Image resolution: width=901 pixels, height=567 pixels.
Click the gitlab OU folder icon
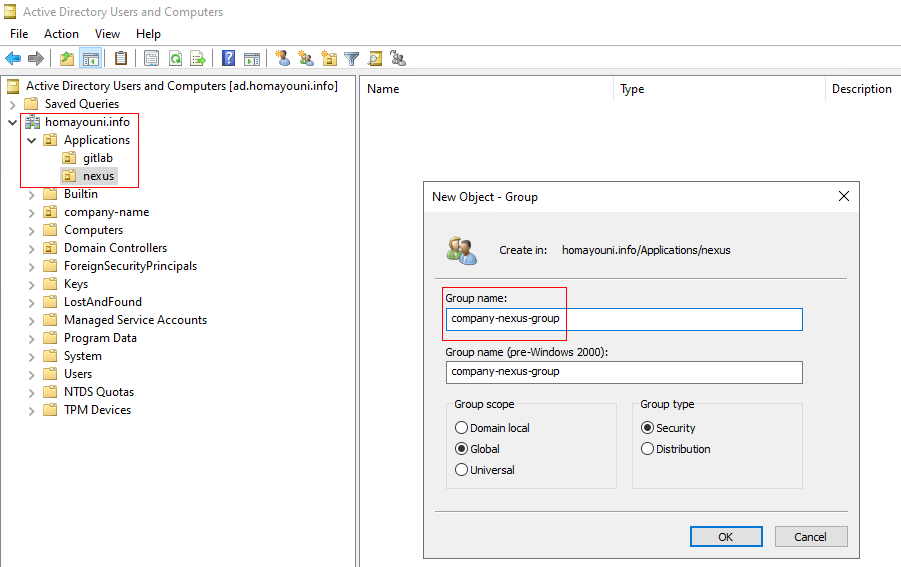click(x=70, y=157)
